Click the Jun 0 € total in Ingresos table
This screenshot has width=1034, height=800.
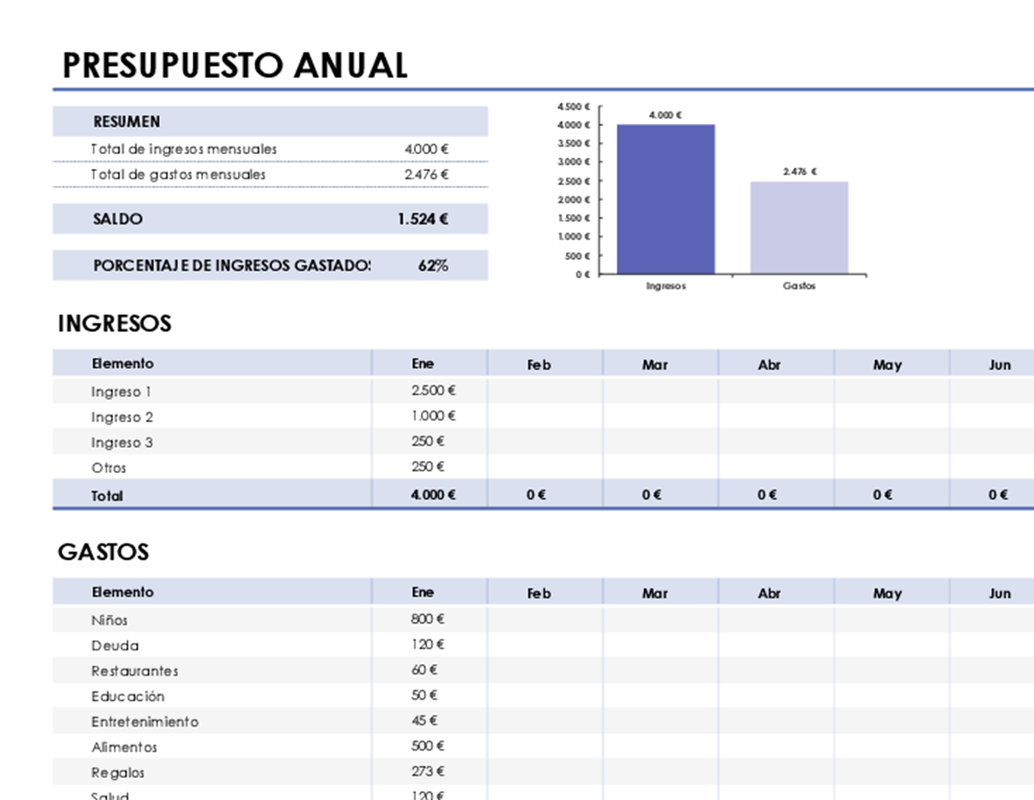[x=998, y=495]
